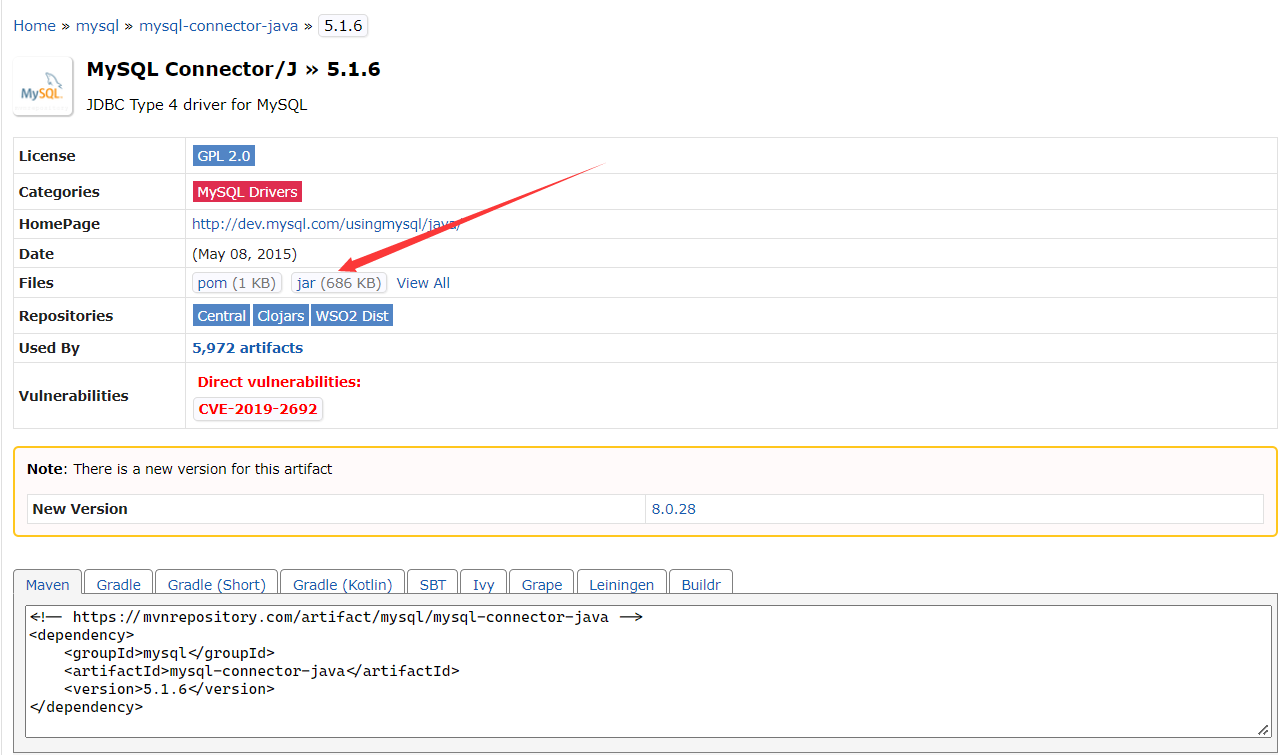Go to Home breadcrumb link
1278x755 pixels.
[34, 26]
